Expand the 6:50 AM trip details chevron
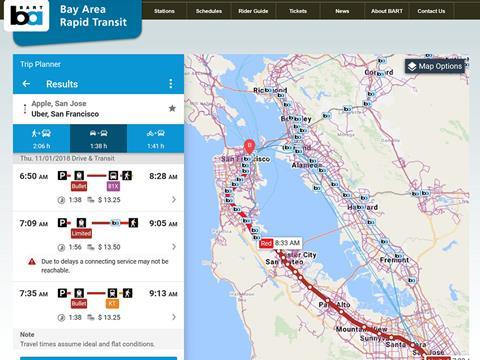Image resolution: width=480 pixels, height=360 pixels. click(x=174, y=200)
